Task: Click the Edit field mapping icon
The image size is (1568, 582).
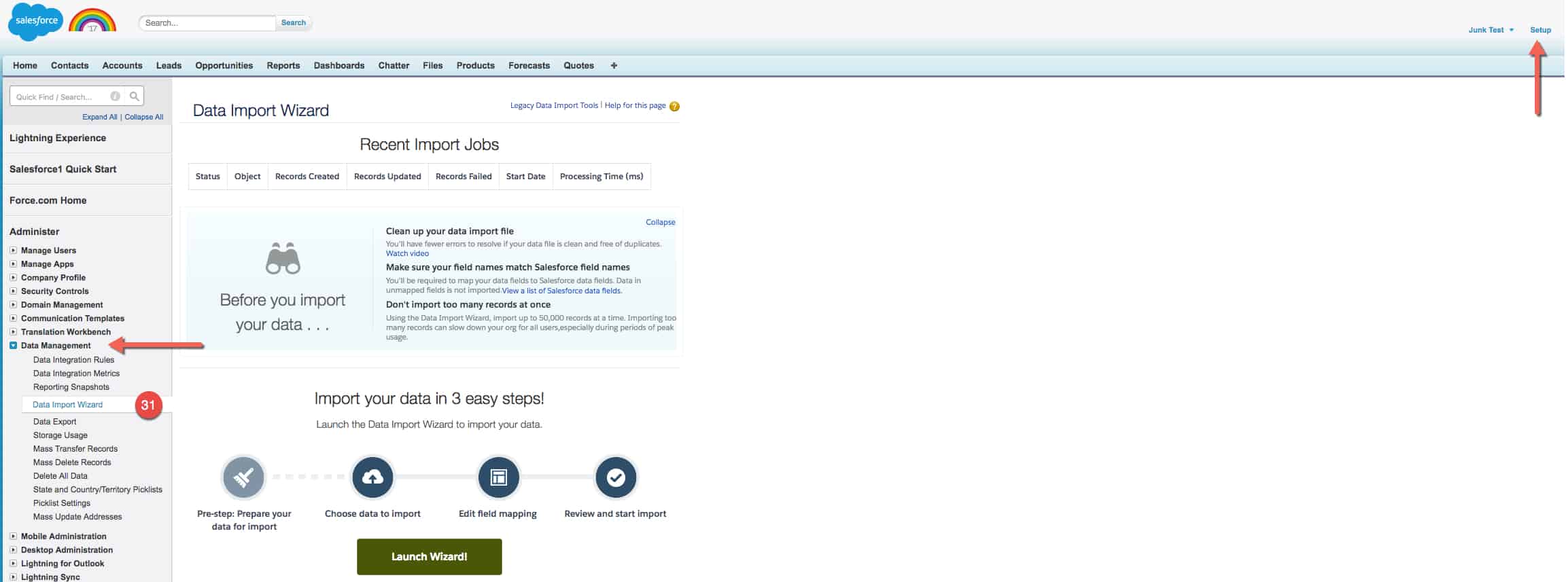Action: [498, 477]
